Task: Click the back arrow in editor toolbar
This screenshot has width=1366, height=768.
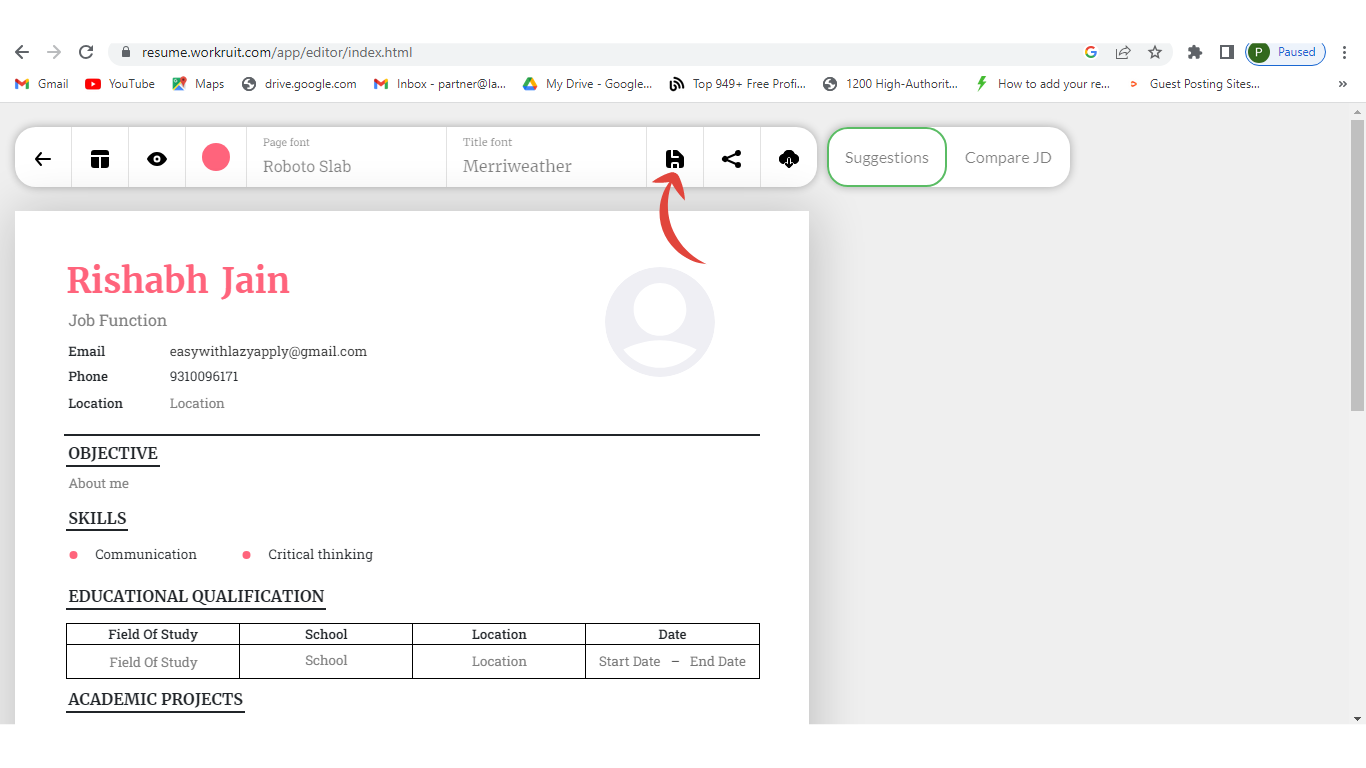Action: [43, 158]
